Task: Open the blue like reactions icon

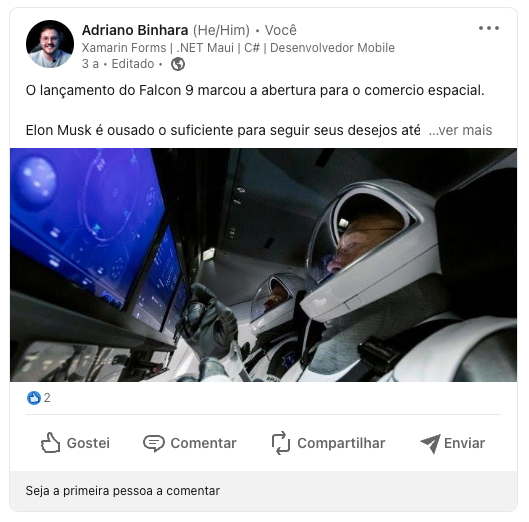Action: pos(33,398)
